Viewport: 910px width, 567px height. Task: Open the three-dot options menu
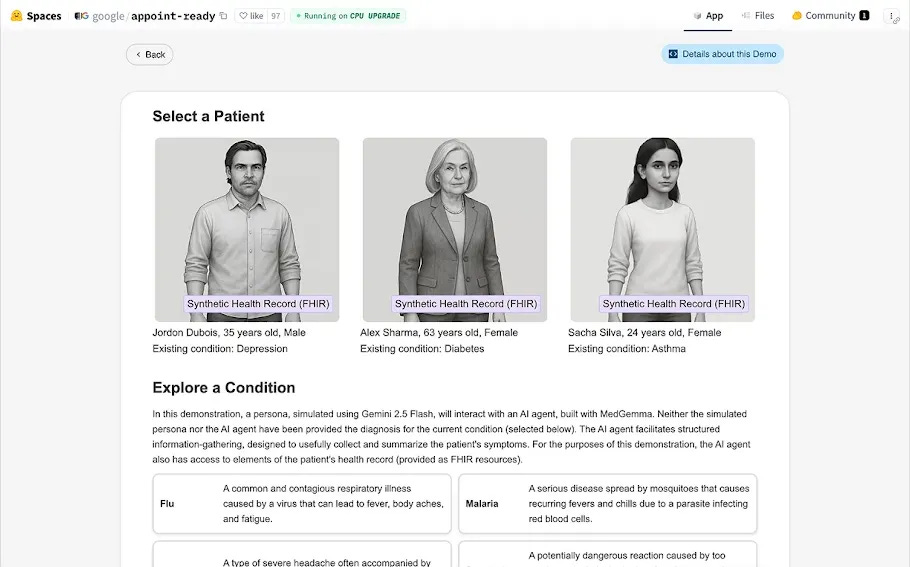891,16
